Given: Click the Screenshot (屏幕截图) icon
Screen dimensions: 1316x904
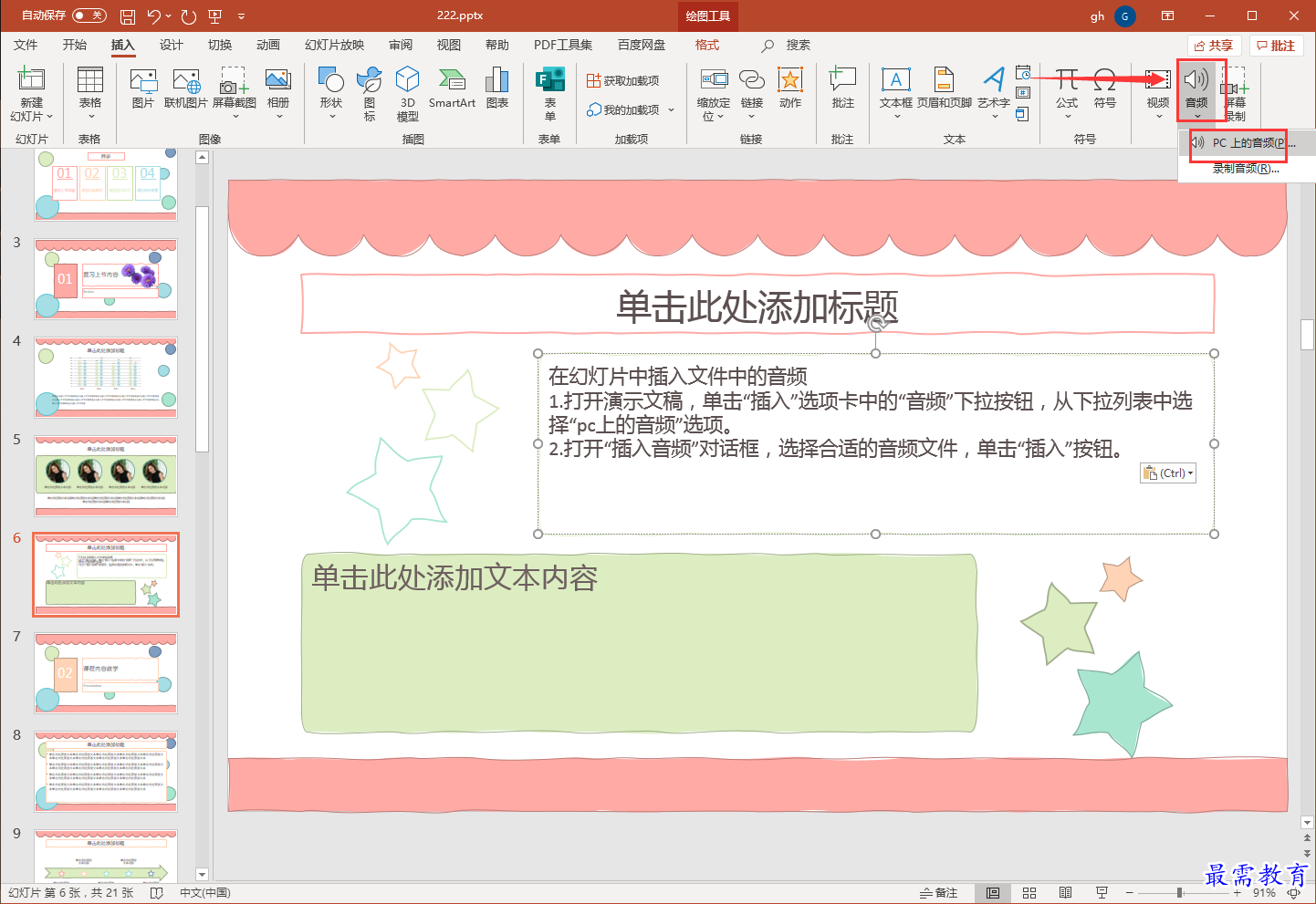Looking at the screenshot, I should coord(235,80).
